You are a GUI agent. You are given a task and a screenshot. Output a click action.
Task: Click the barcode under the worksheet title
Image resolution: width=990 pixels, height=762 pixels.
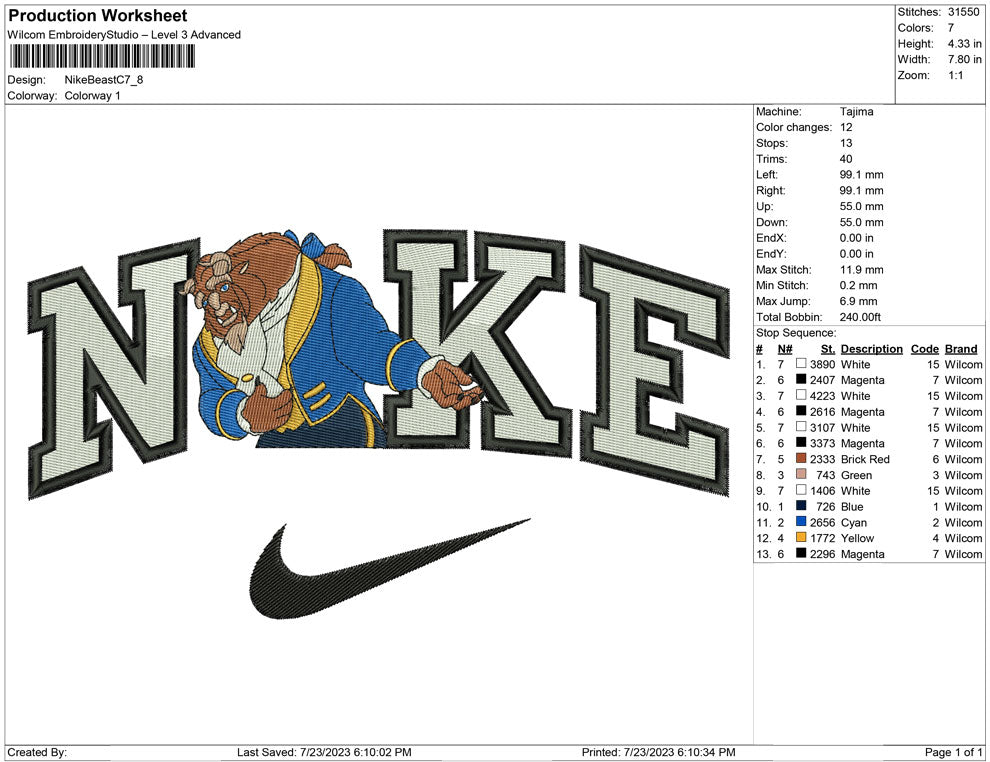click(101, 56)
